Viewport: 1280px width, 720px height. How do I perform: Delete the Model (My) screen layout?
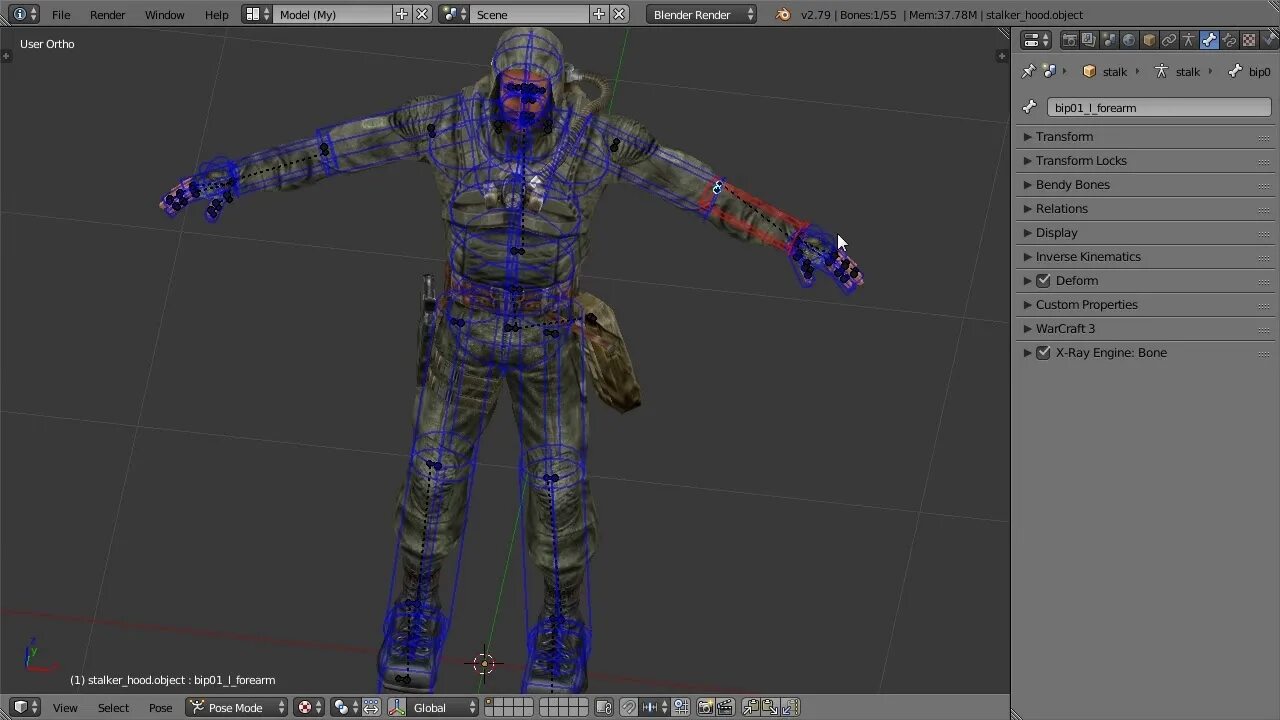click(x=422, y=15)
